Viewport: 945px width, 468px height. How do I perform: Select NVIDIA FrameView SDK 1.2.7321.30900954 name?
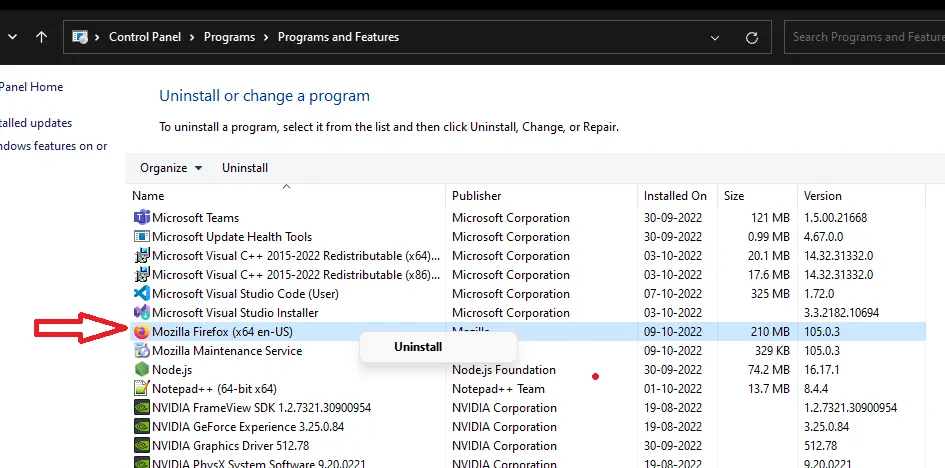click(262, 408)
